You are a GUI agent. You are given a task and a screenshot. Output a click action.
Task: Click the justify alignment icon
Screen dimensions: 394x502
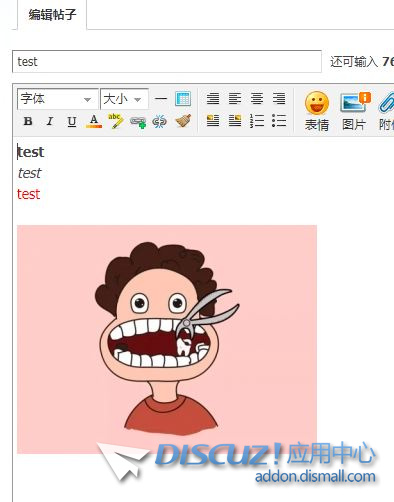(213, 99)
